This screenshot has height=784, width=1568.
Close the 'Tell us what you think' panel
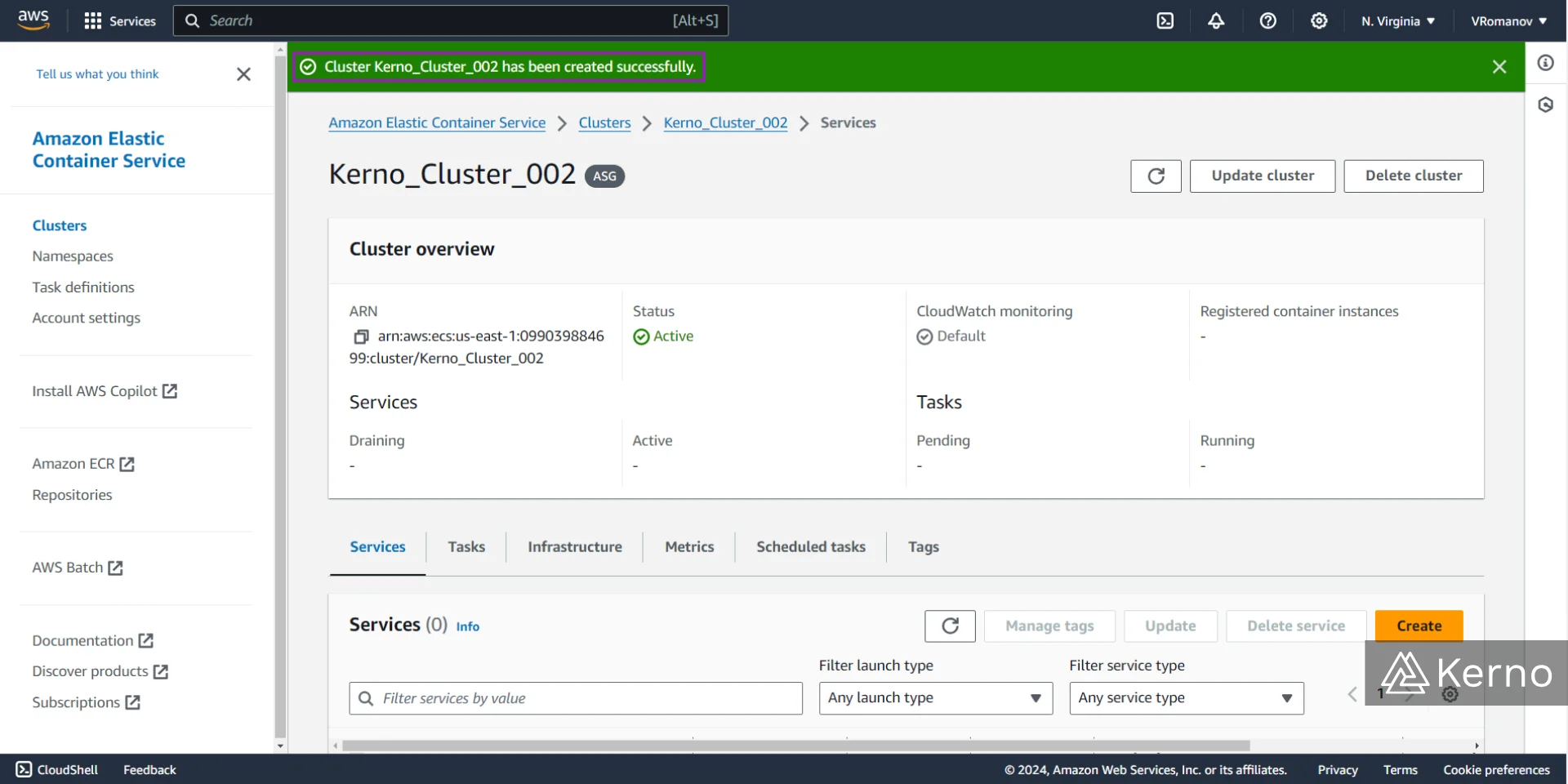click(243, 74)
